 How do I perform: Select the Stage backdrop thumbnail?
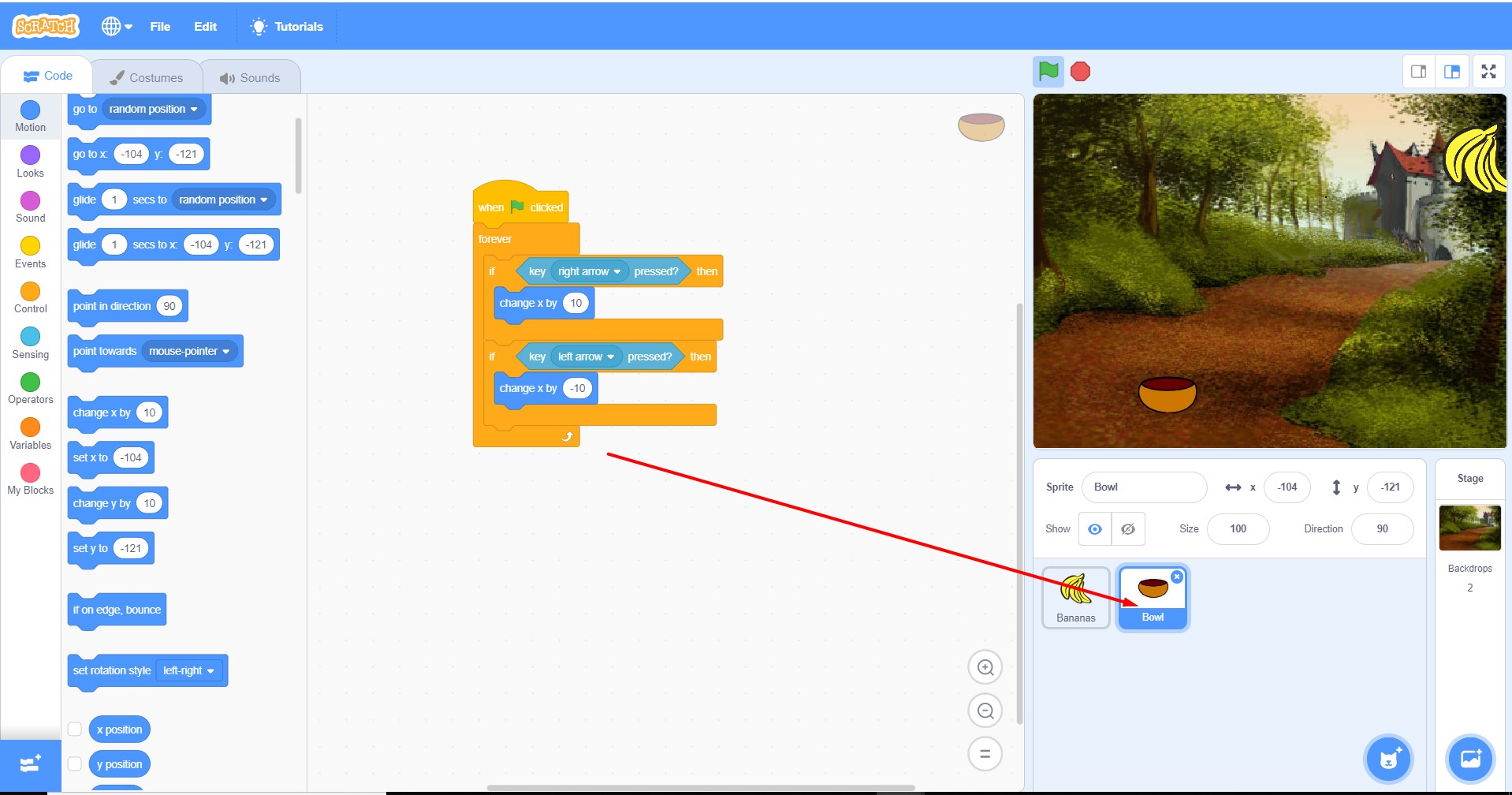point(1470,528)
